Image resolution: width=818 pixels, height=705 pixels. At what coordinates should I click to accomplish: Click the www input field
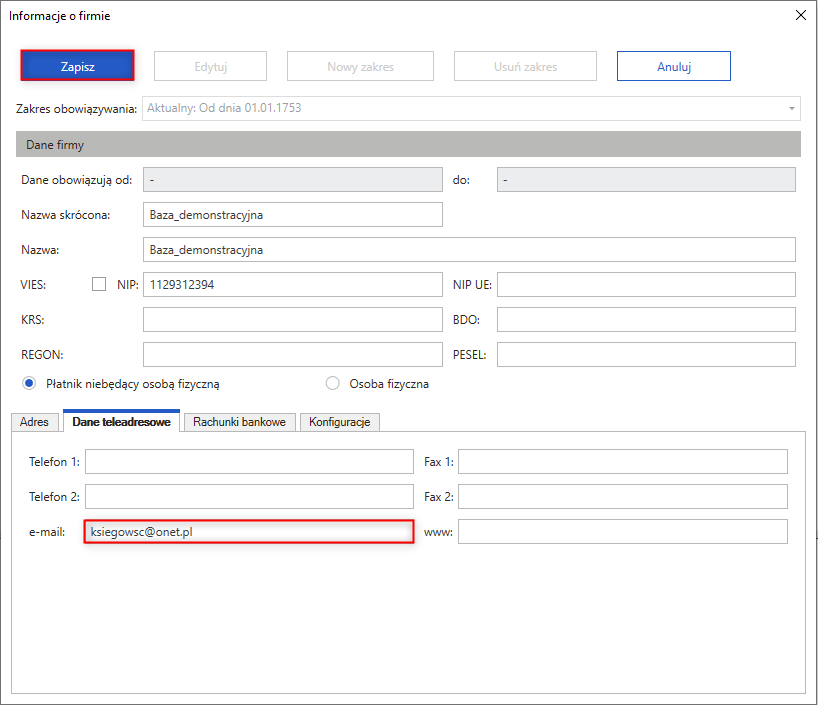[x=623, y=531]
